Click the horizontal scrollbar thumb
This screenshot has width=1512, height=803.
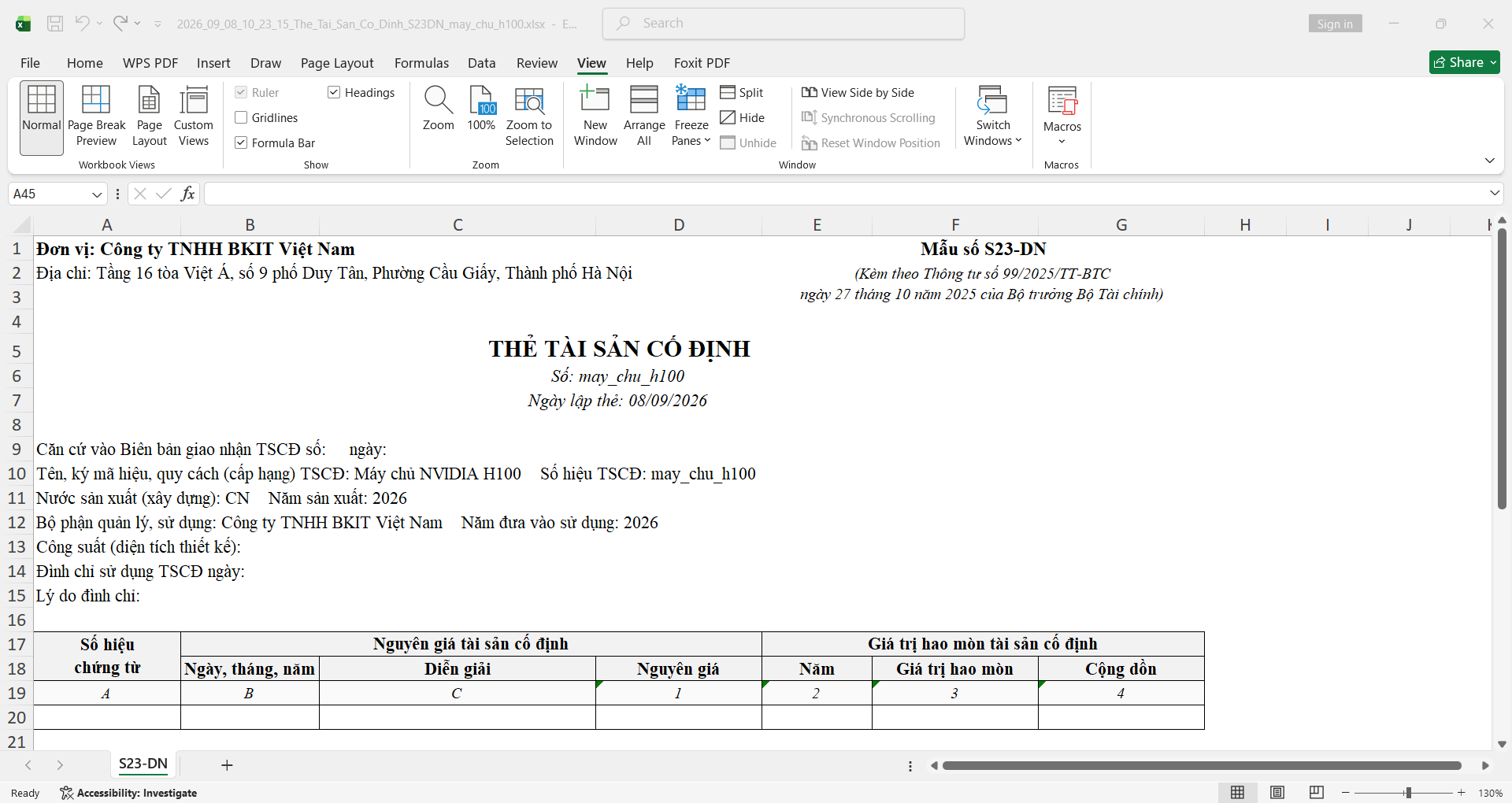(x=1202, y=765)
